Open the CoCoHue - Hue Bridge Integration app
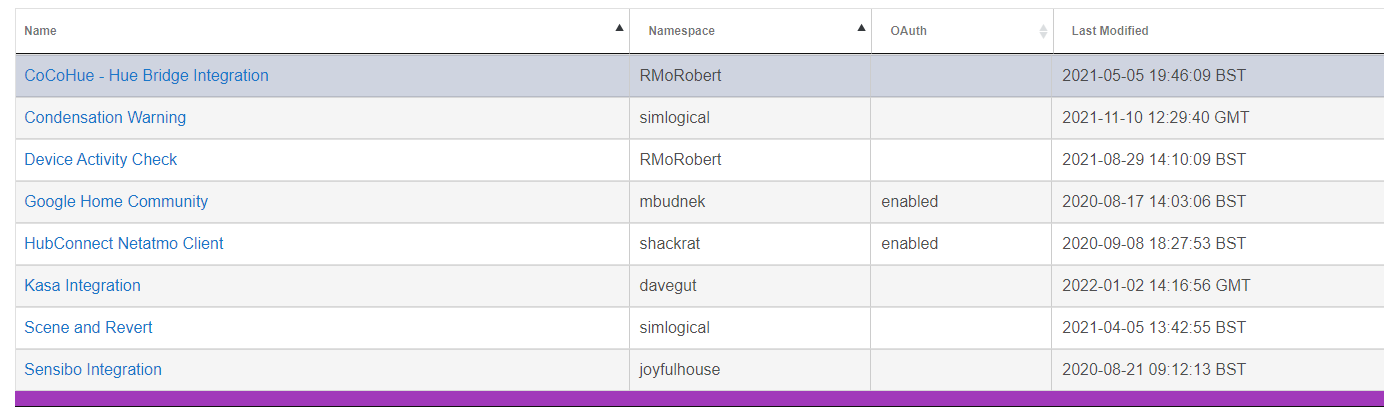1384x418 pixels. click(x=146, y=76)
